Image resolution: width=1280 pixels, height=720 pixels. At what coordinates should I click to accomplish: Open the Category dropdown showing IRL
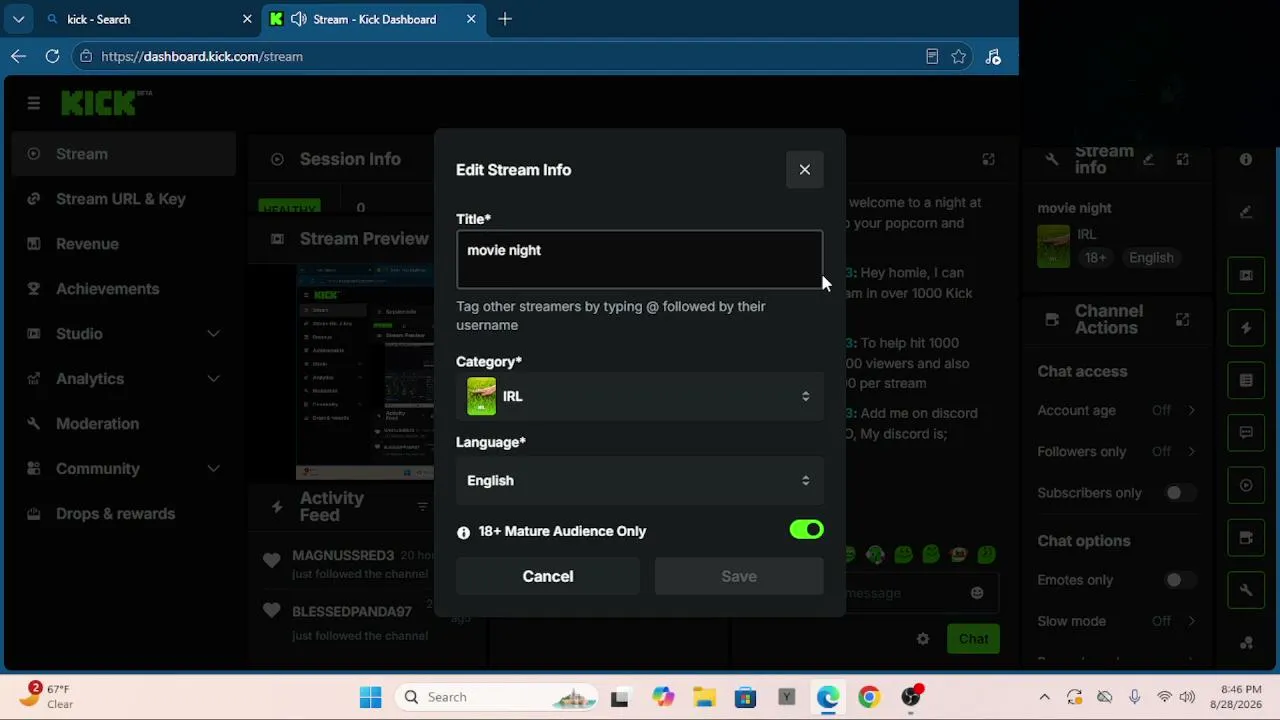click(x=640, y=397)
